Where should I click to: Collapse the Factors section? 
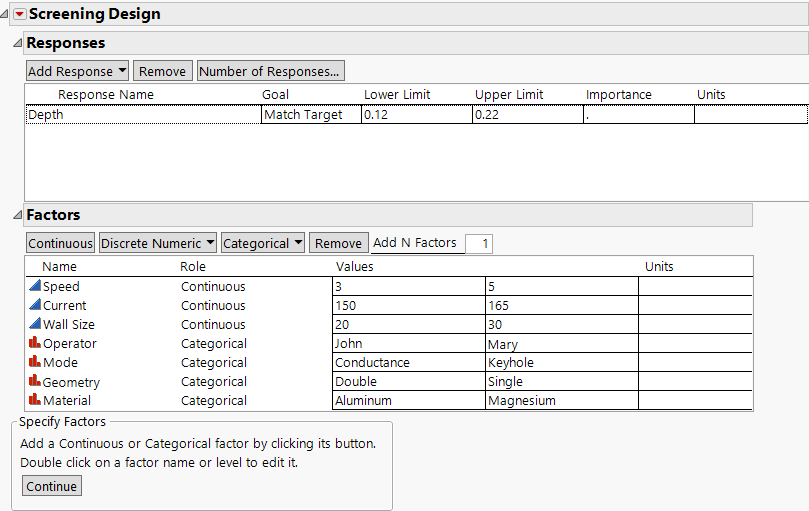(16, 215)
